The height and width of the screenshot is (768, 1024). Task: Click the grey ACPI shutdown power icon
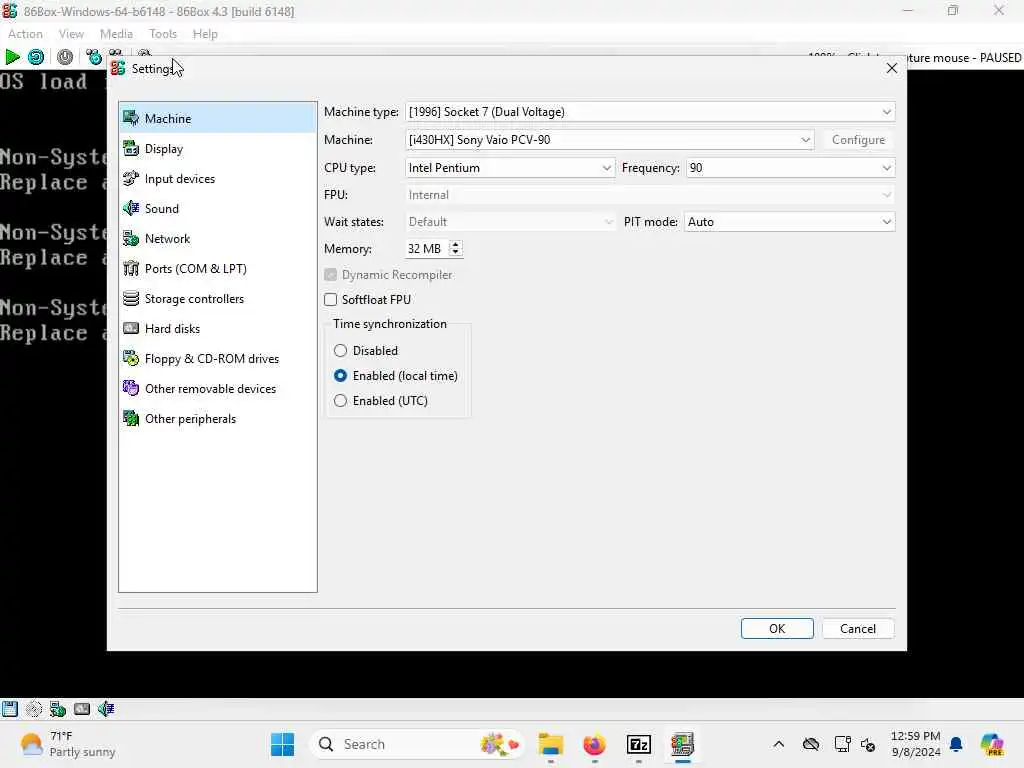pyautogui.click(x=65, y=57)
